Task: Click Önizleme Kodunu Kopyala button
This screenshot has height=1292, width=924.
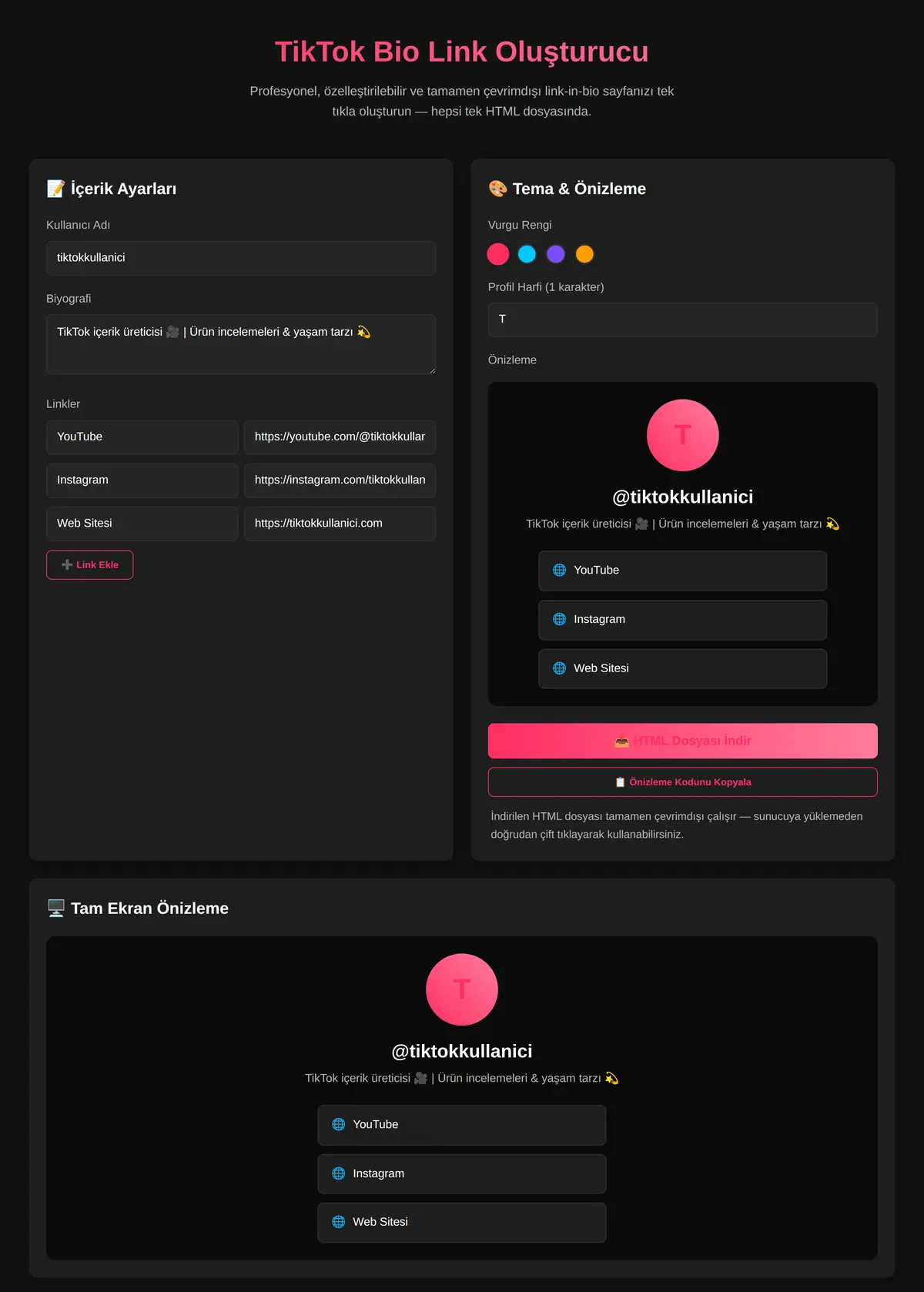Action: click(x=683, y=782)
